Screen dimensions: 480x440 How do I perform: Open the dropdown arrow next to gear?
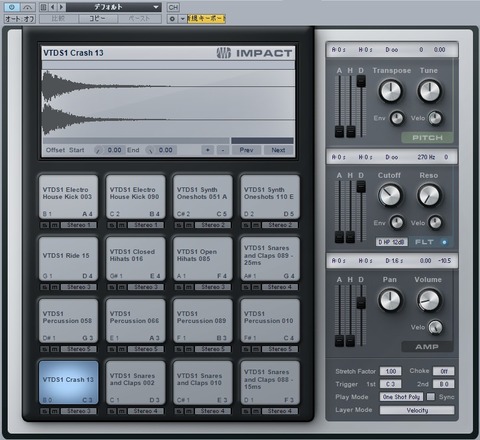[x=182, y=19]
